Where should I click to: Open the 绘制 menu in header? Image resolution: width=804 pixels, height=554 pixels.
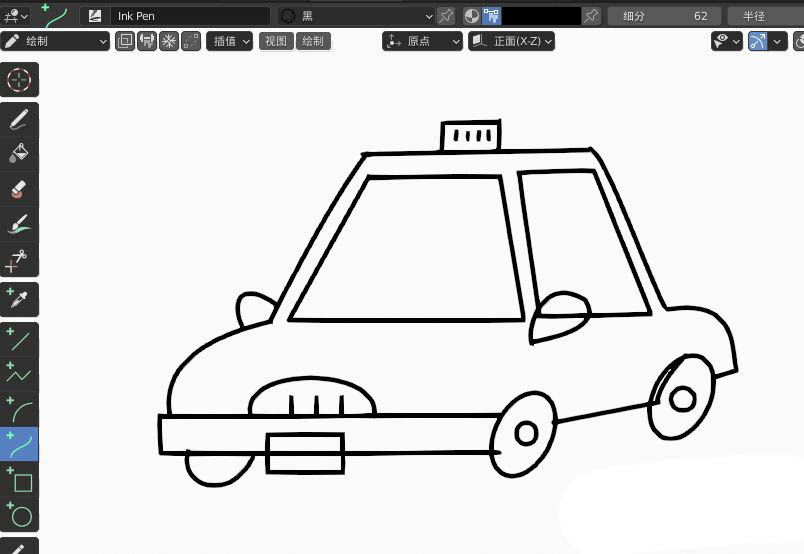[x=313, y=41]
